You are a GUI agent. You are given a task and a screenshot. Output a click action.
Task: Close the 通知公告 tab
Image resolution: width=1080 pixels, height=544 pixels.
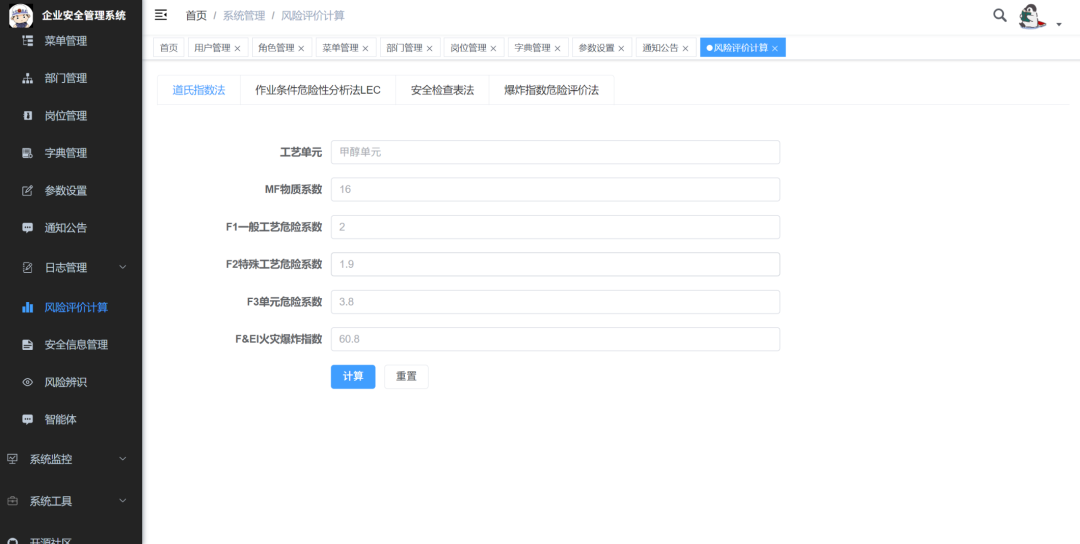tap(685, 48)
